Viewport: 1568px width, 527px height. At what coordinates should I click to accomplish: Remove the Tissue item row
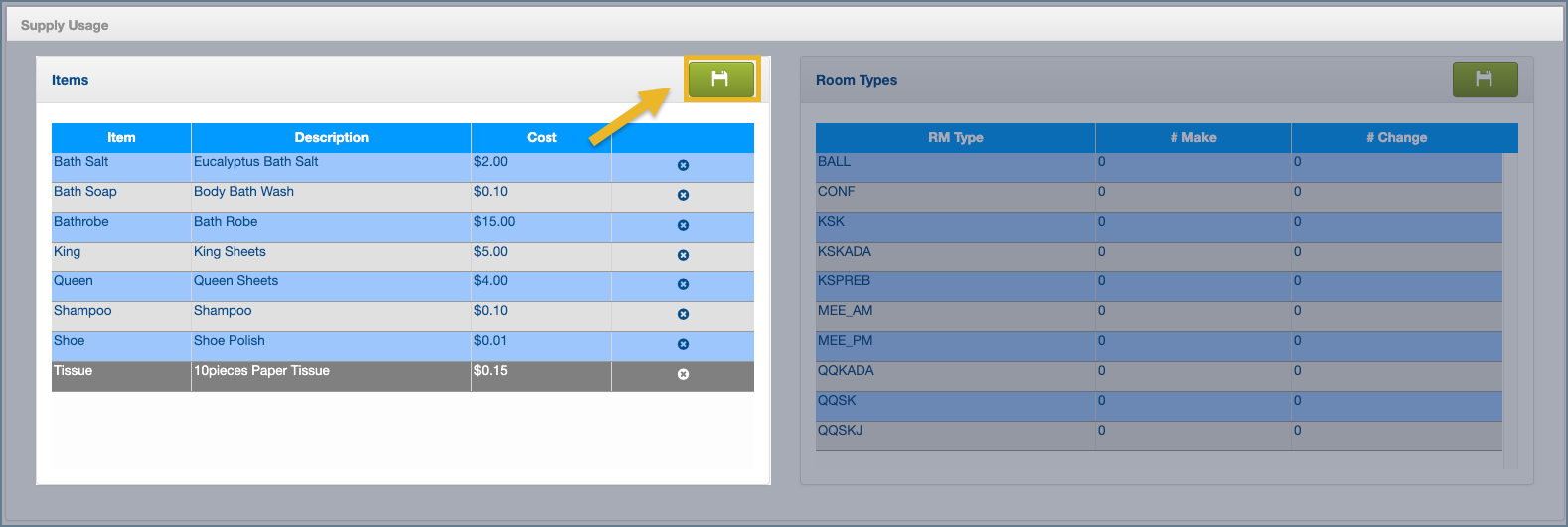(x=683, y=375)
